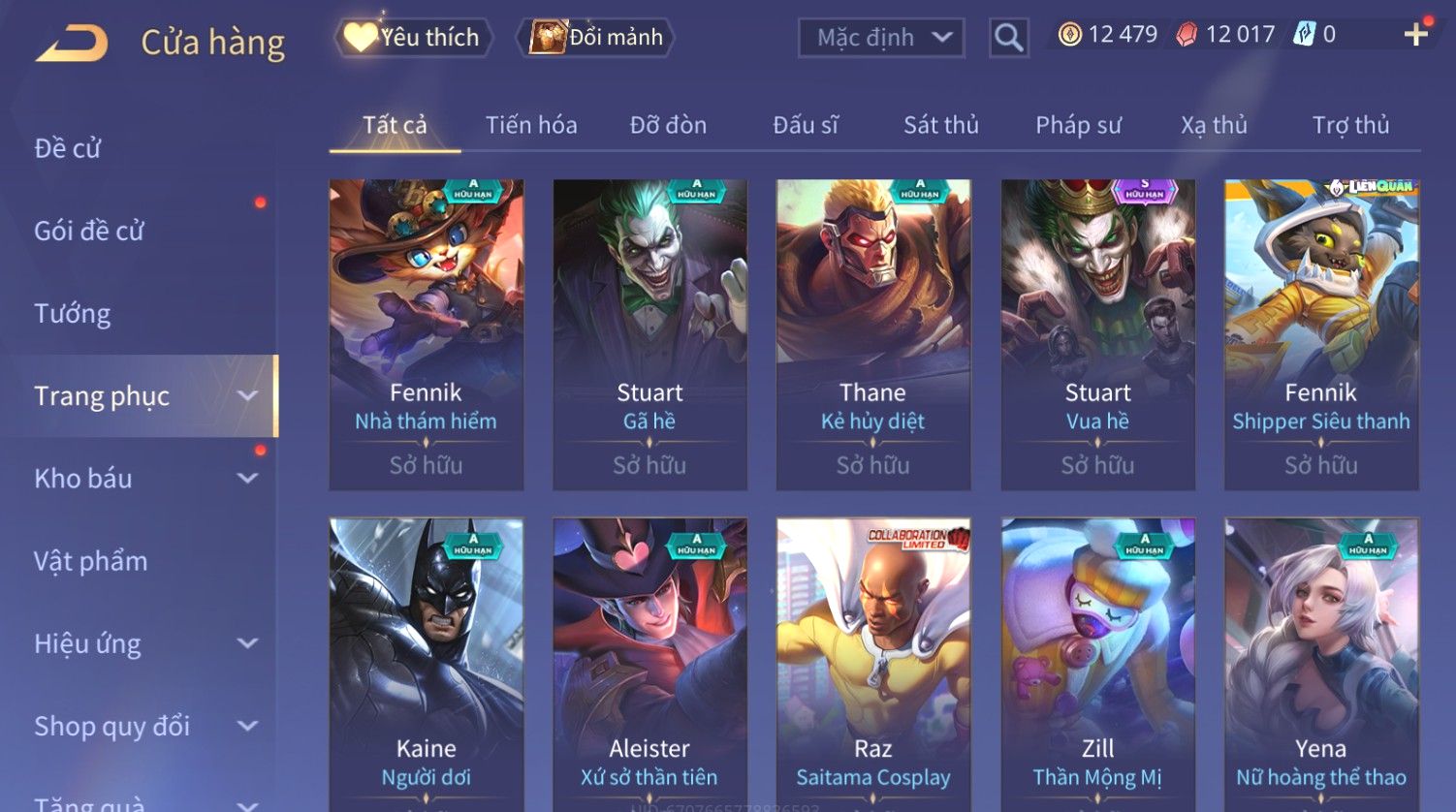Select the Tiến hóa tab
Screen dimensions: 1456x812
click(531, 125)
